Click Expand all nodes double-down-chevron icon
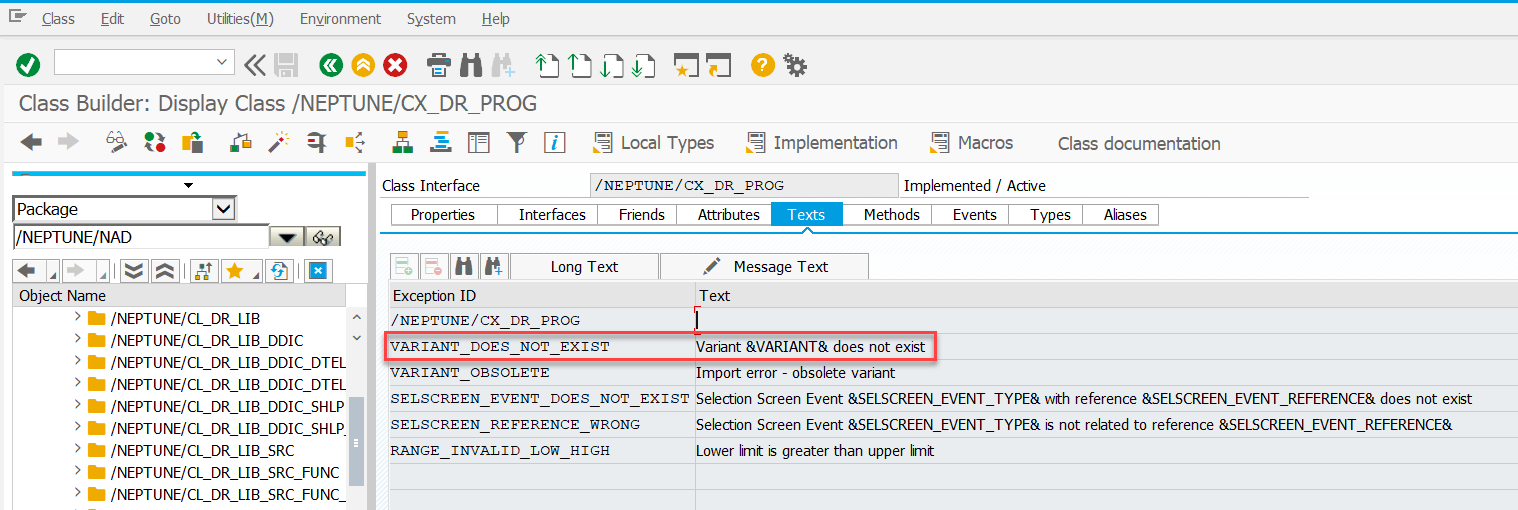This screenshot has width=1518, height=510. click(133, 270)
